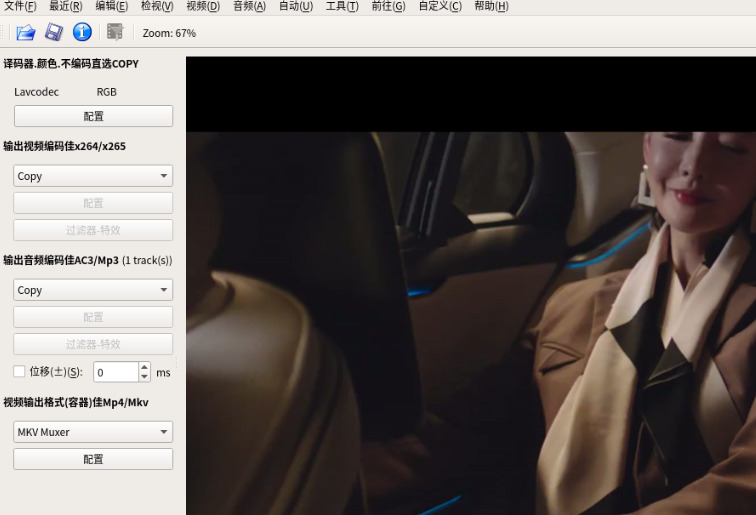Click on the video preview frame

[471, 285]
